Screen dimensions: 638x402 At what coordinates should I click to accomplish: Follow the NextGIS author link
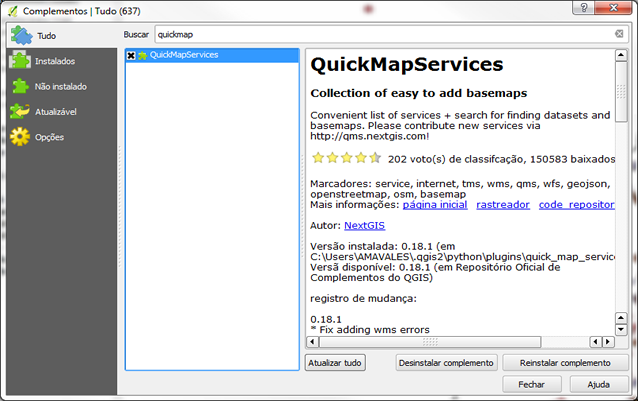[364, 226]
